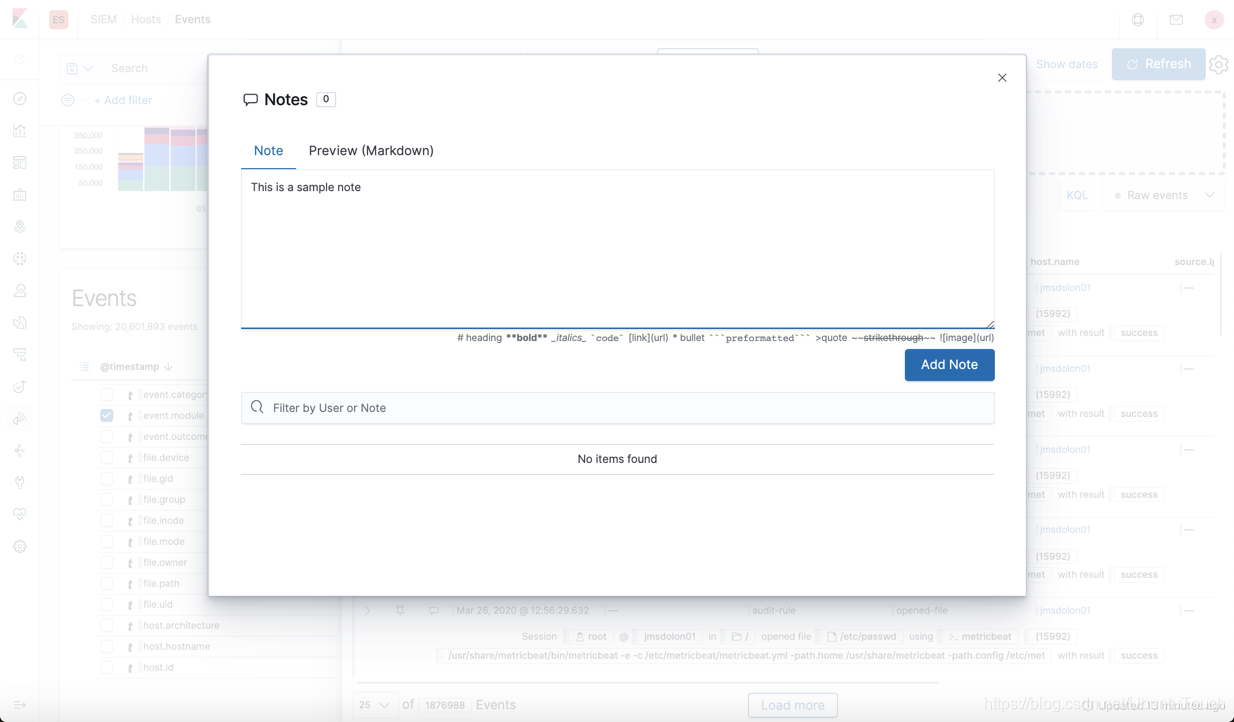Screen dimensions: 1234x722
Task: Toggle the file.group field checkbox
Action: [x=106, y=500]
